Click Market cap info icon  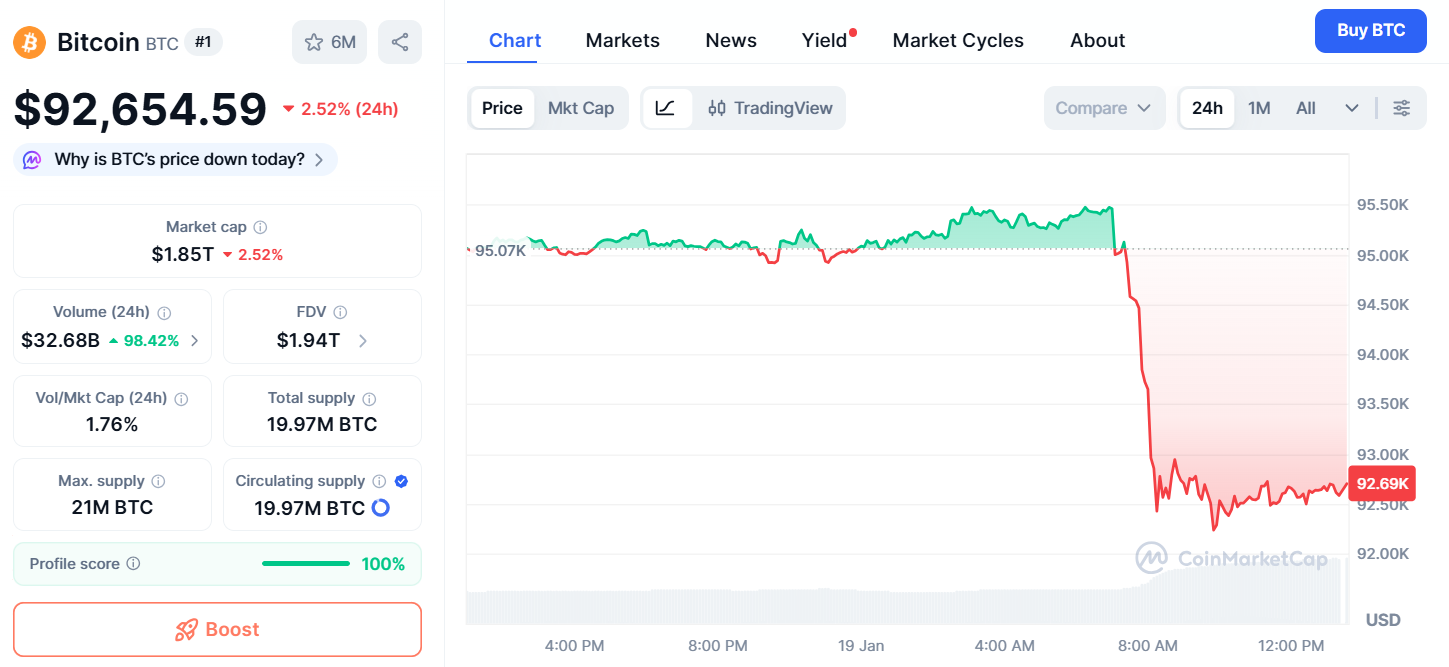260,228
